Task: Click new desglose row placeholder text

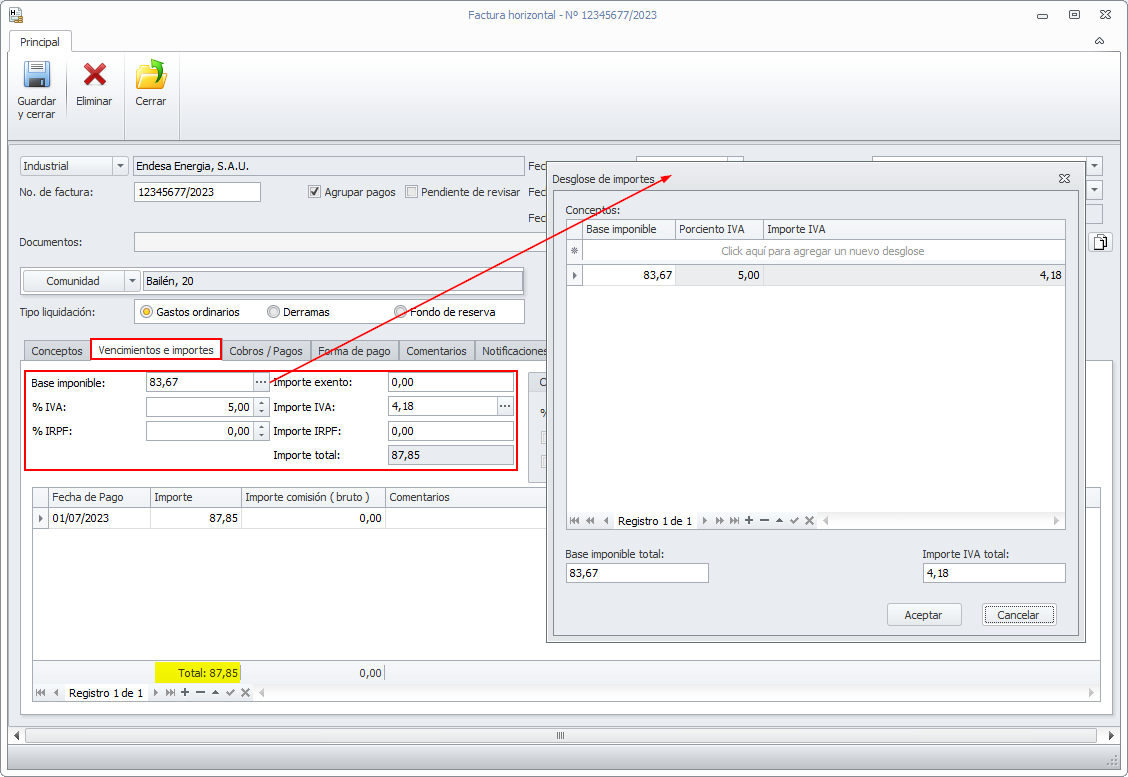Action: pyautogui.click(x=822, y=251)
